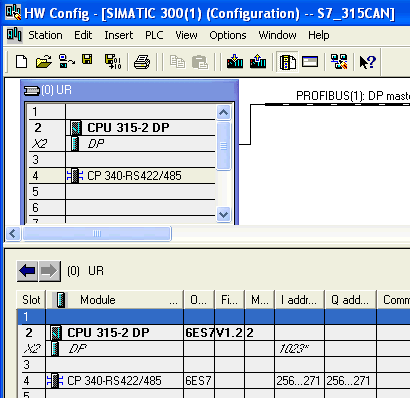Click the Configure Network icon

(339, 62)
